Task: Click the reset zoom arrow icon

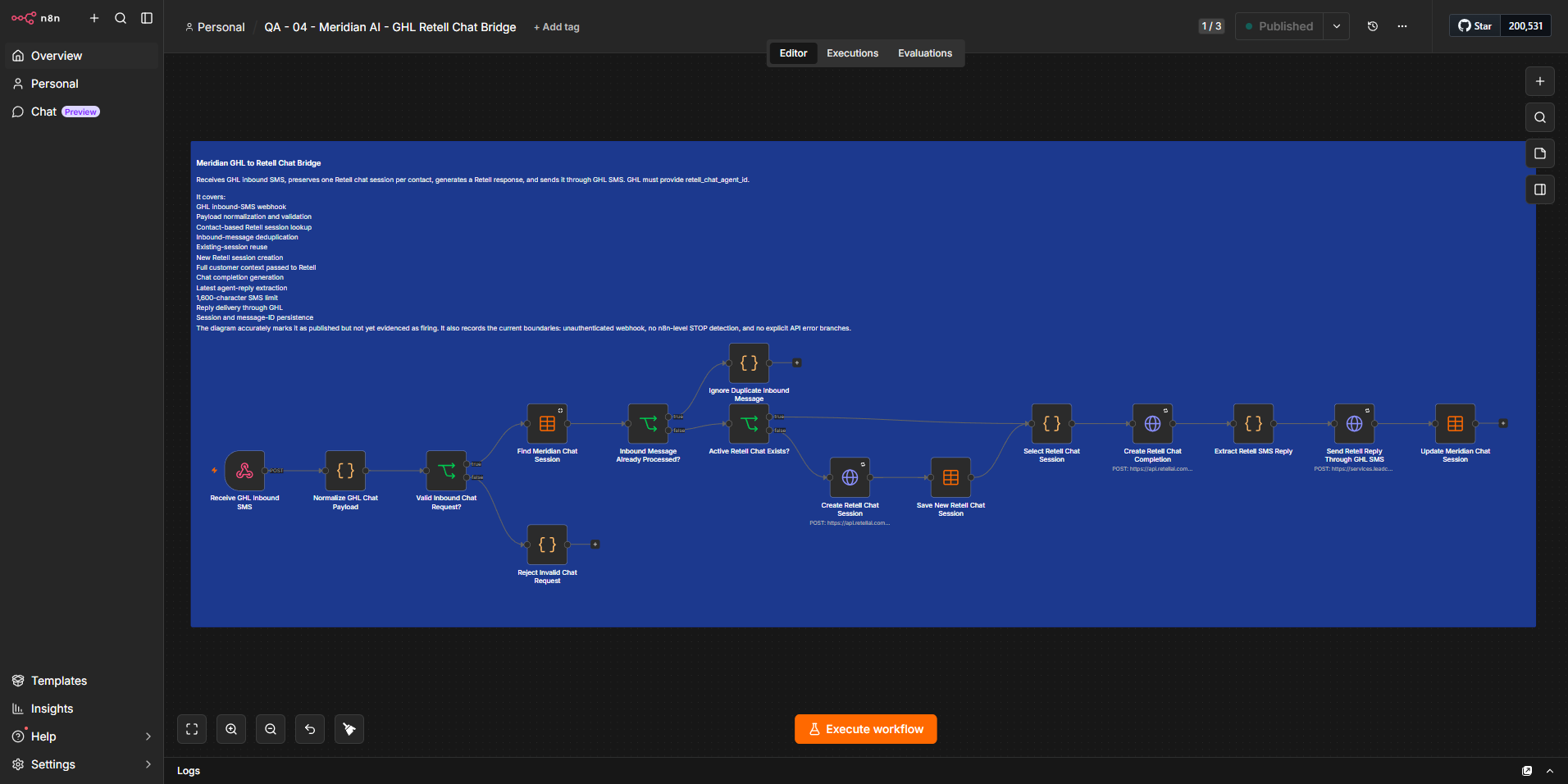Action: pyautogui.click(x=310, y=729)
